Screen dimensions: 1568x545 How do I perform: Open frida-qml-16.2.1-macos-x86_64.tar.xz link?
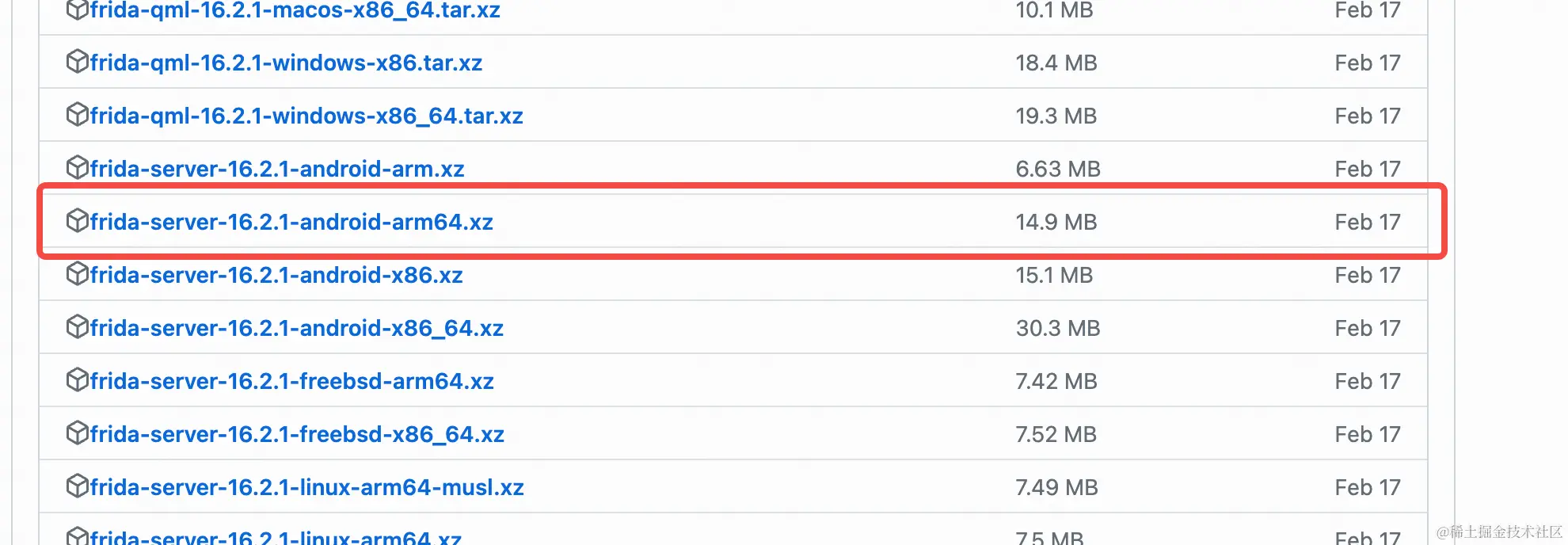click(295, 10)
